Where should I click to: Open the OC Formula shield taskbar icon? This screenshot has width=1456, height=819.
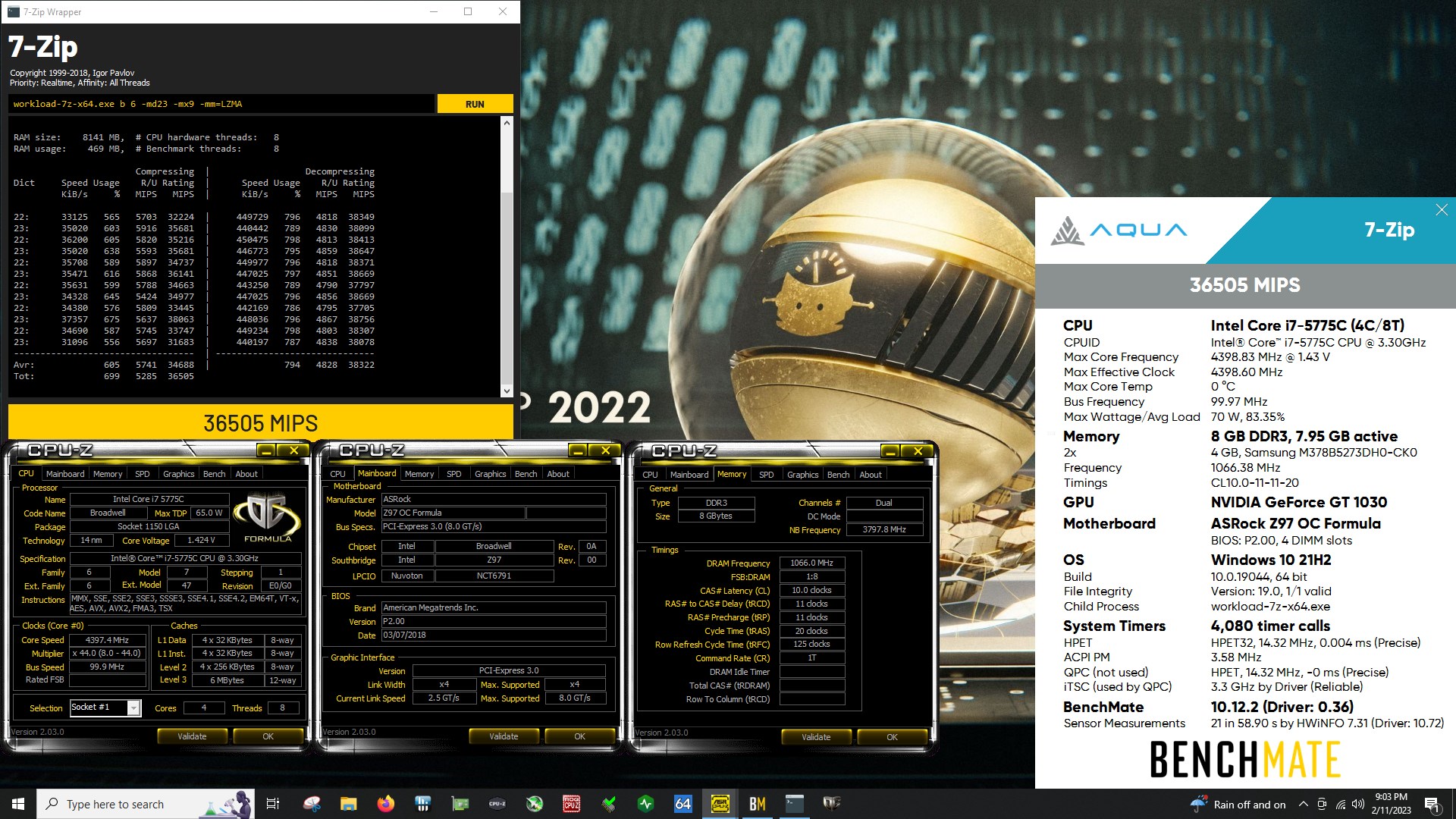831,804
